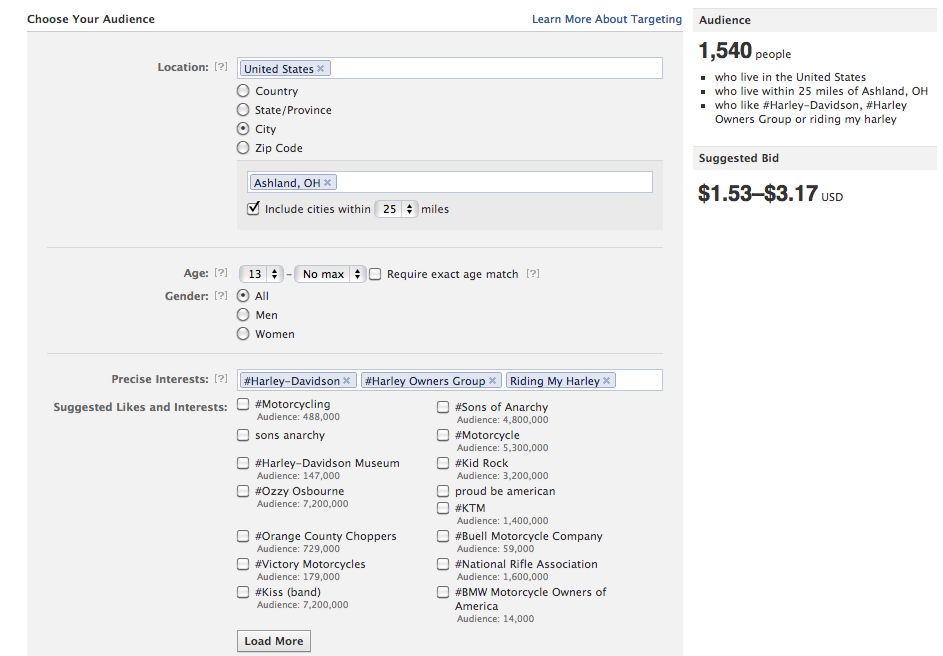Select the Zip Code radio option
Image resolution: width=943 pixels, height=656 pixels.
tap(243, 147)
